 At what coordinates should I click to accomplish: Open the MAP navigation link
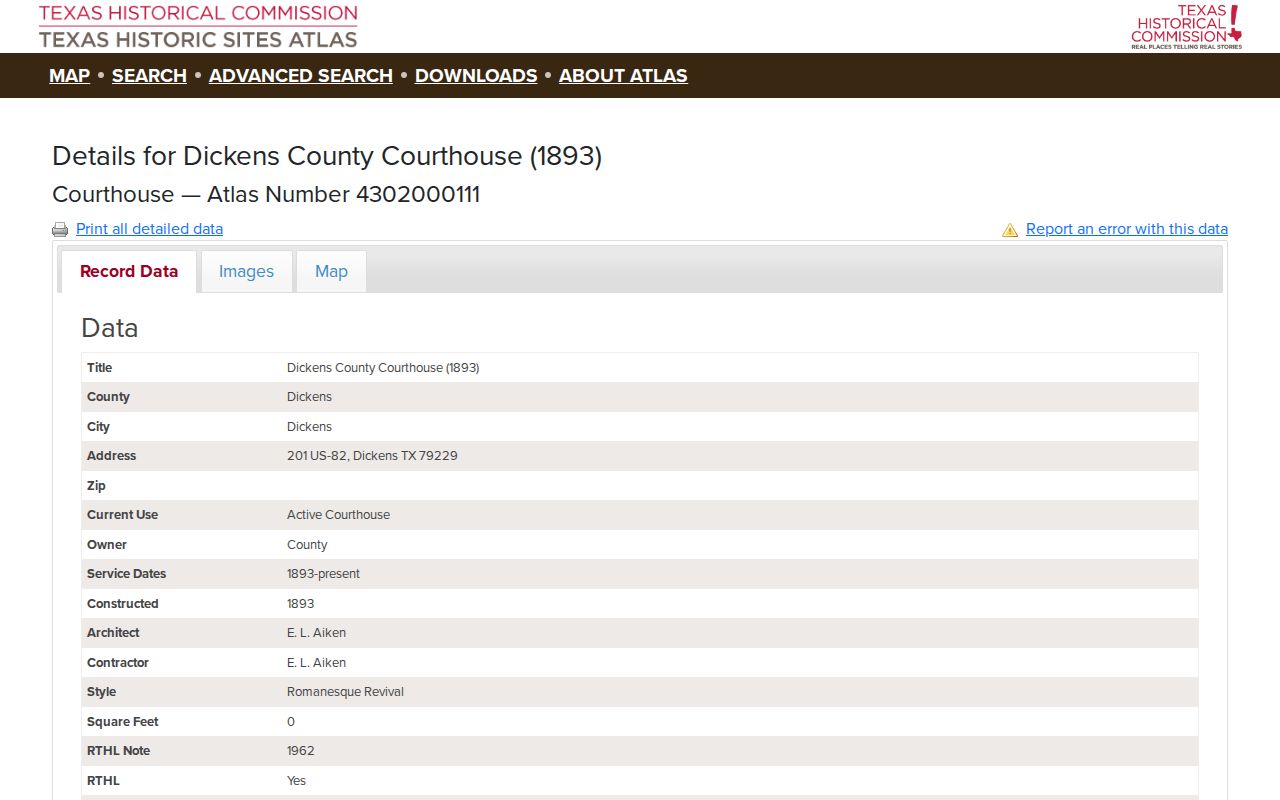tap(69, 76)
